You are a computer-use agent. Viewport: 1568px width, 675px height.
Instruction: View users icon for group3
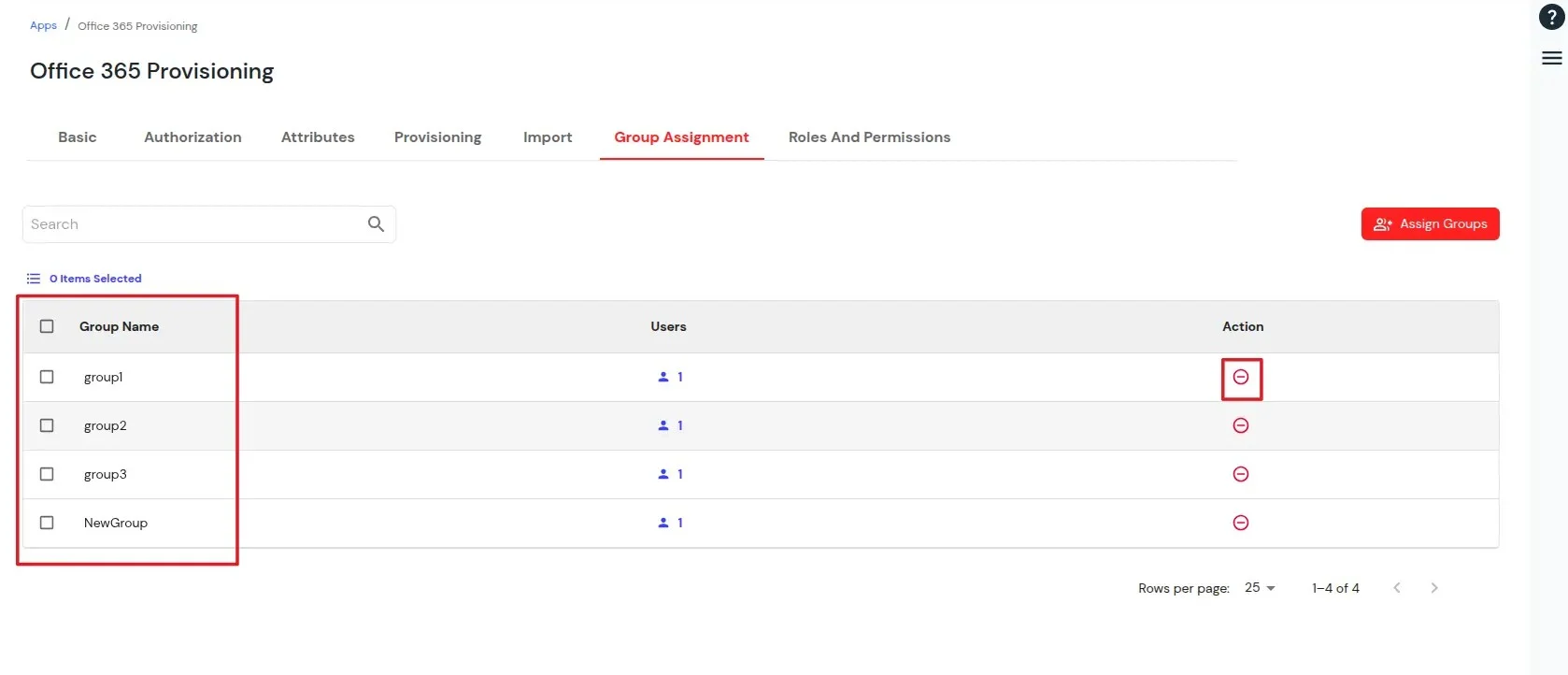pos(663,474)
